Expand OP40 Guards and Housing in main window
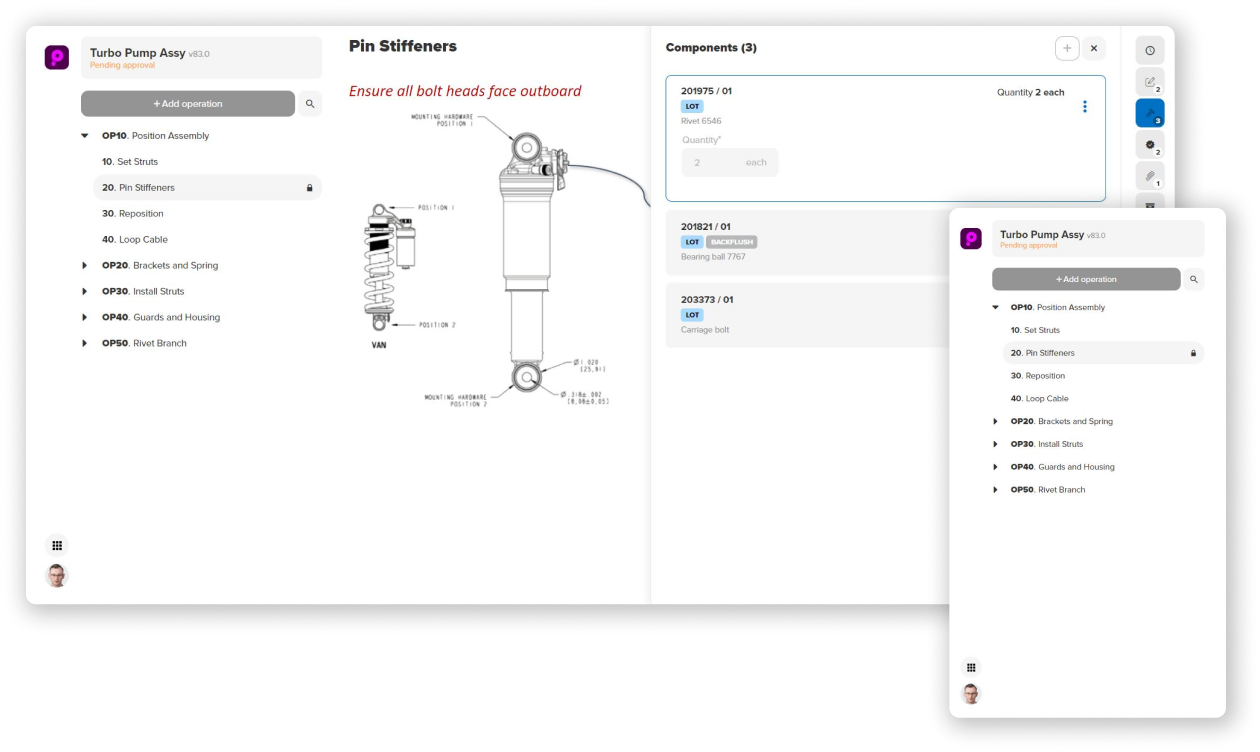Image resolution: width=1260 pixels, height=752 pixels. coord(85,318)
